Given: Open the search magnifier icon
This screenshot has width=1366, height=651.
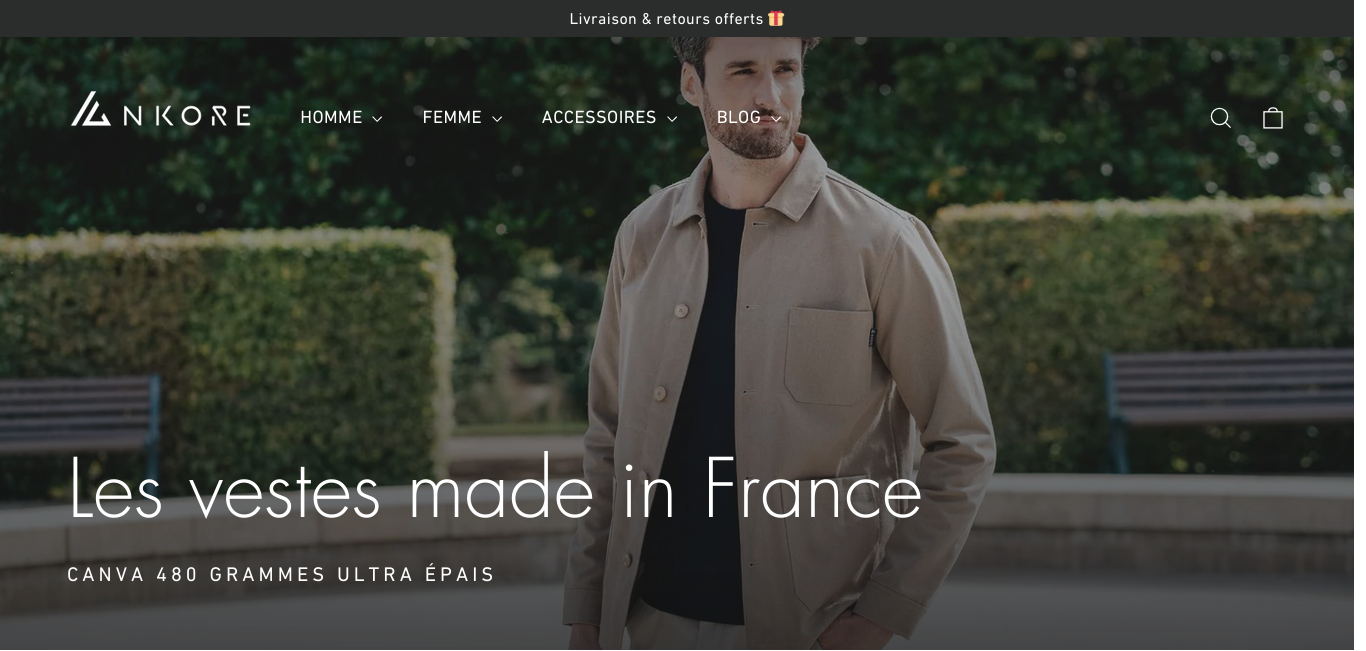Looking at the screenshot, I should pyautogui.click(x=1220, y=118).
